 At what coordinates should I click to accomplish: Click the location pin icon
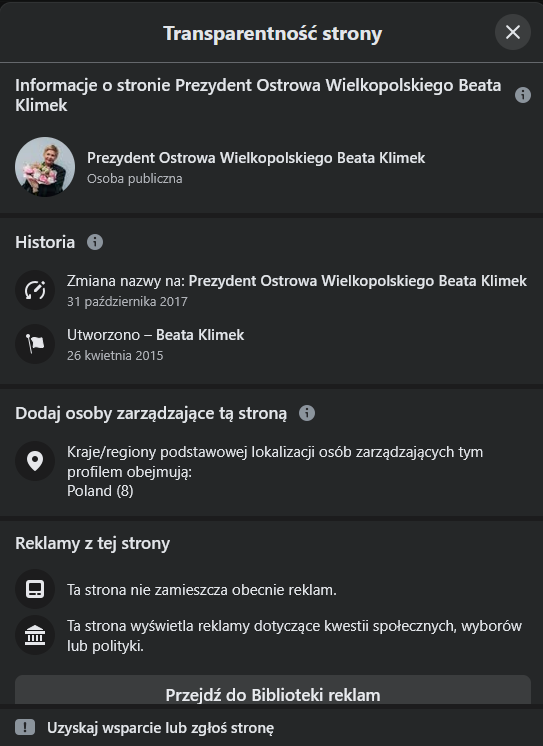(35, 461)
